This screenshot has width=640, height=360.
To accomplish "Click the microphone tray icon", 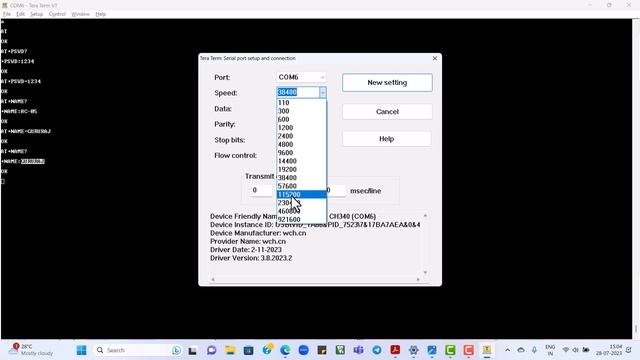I will pos(534,350).
